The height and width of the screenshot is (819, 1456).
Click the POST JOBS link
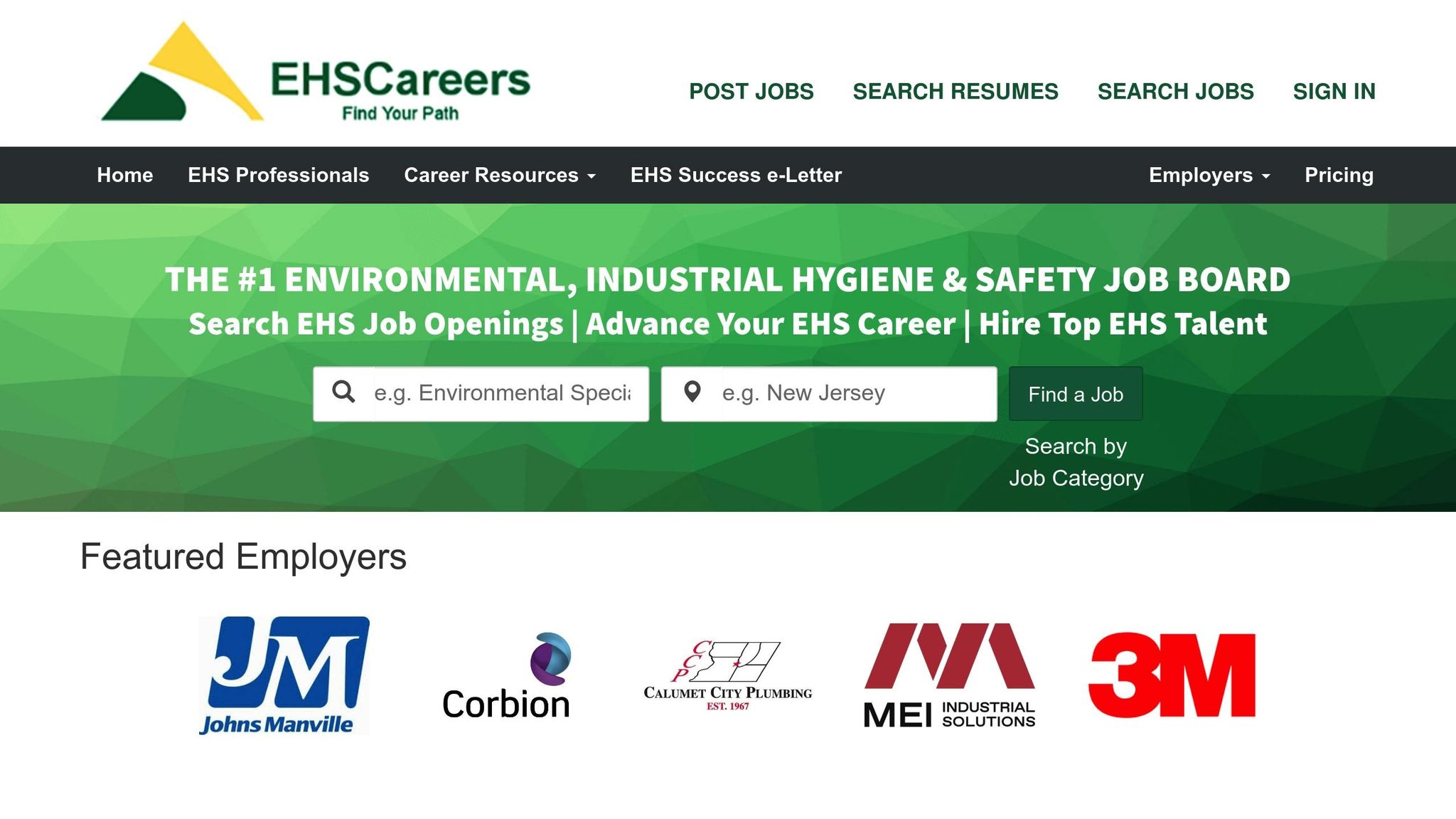tap(751, 92)
